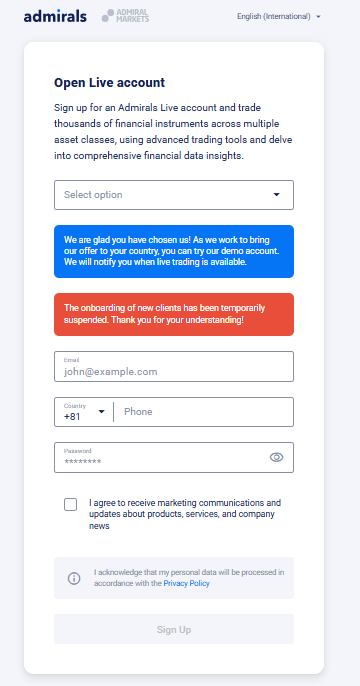Open the +81 country code dropdown
Viewport: 360px width, 686px height.
[84, 412]
